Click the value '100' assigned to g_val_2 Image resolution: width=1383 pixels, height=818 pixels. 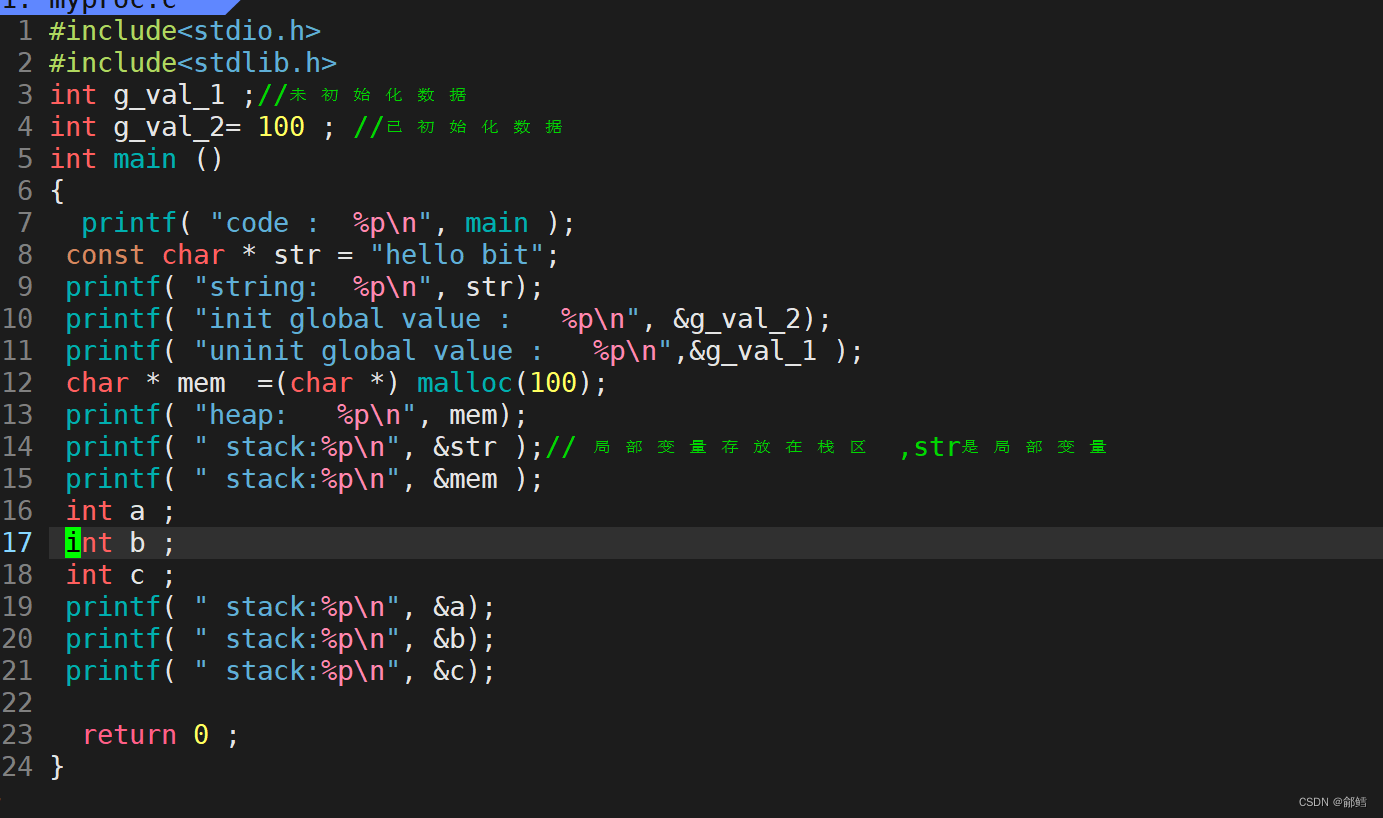pyautogui.click(x=281, y=126)
